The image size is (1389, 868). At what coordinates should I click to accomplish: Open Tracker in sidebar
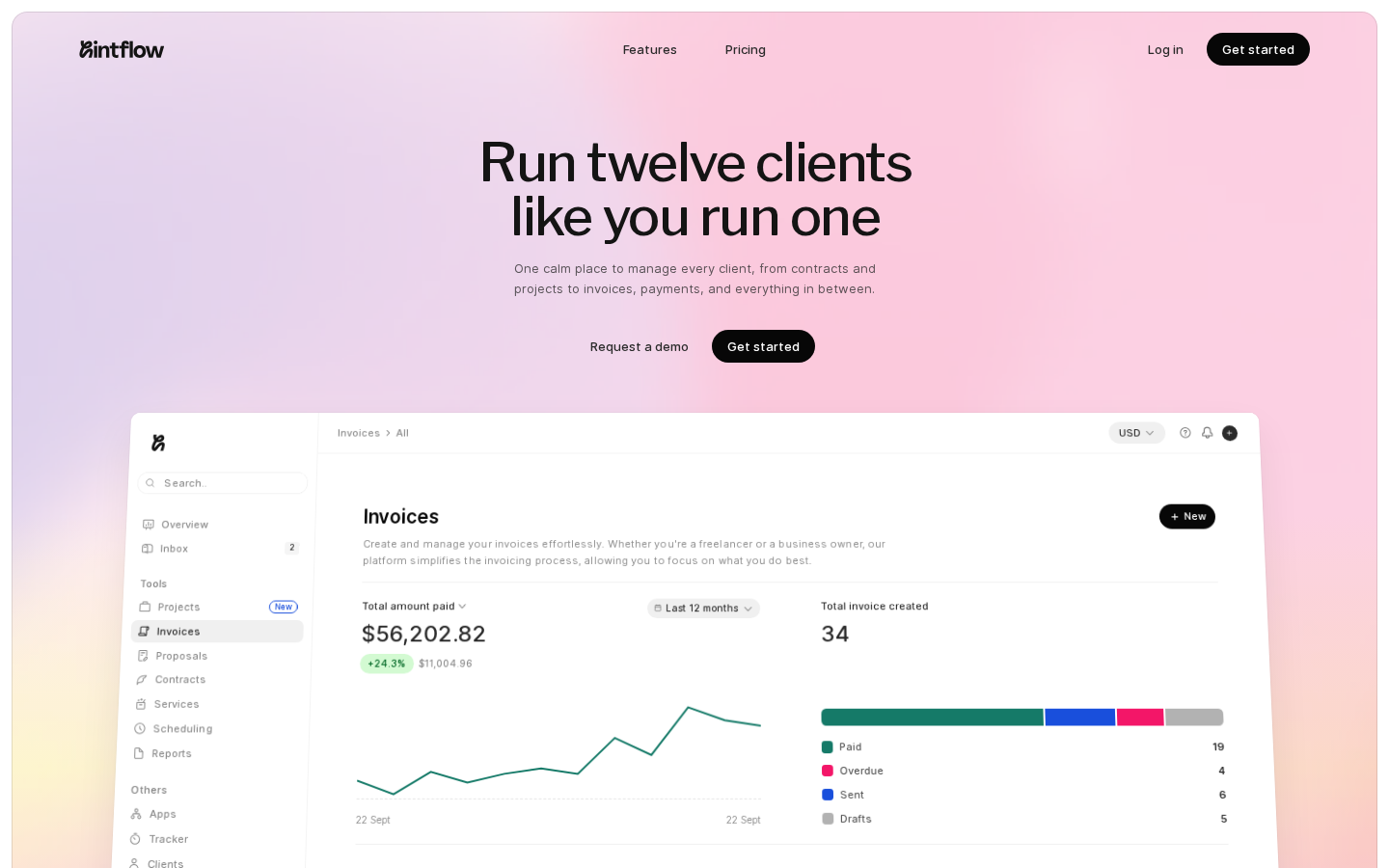tap(169, 839)
